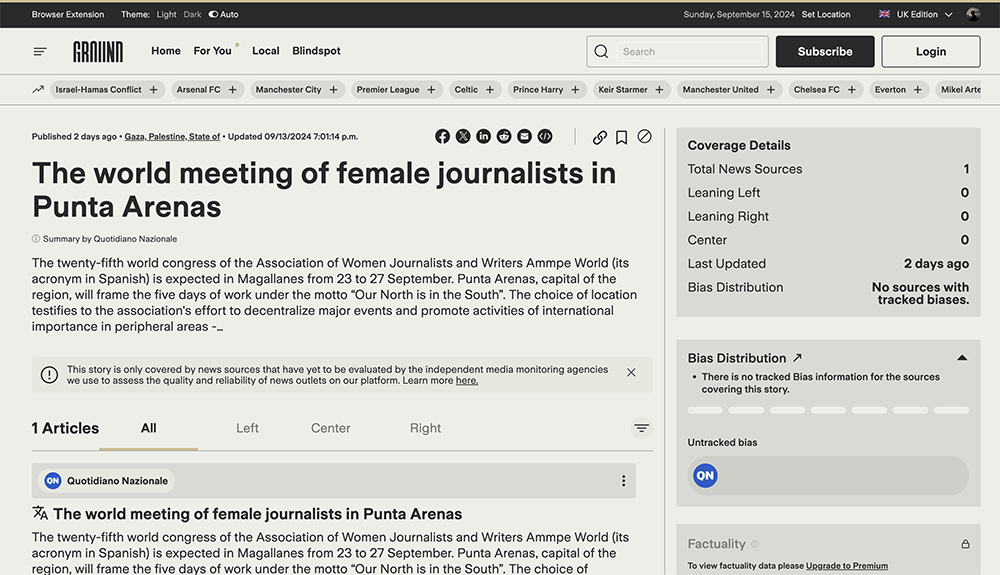Click the Subscribe button

pos(825,52)
